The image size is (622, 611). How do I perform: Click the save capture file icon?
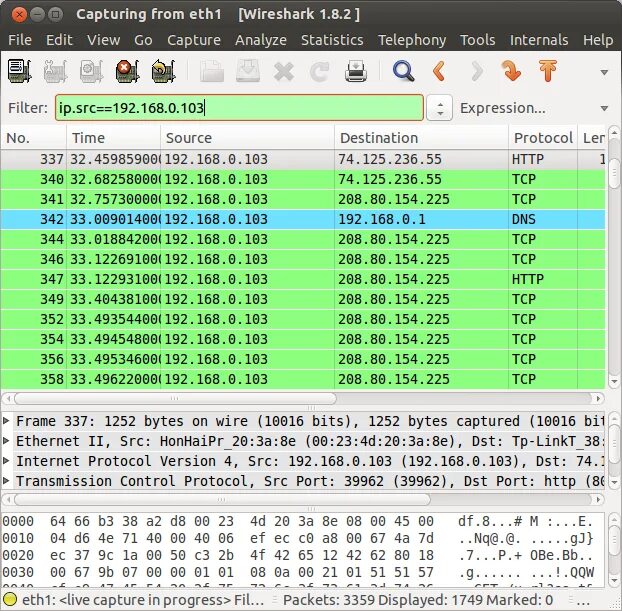(x=248, y=71)
